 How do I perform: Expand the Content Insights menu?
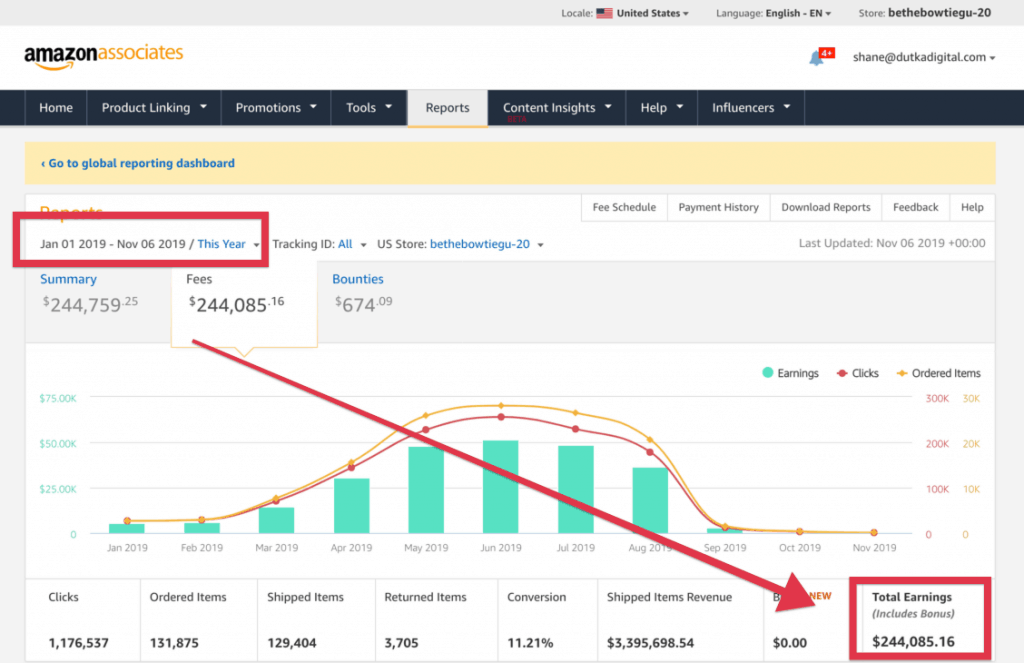557,108
